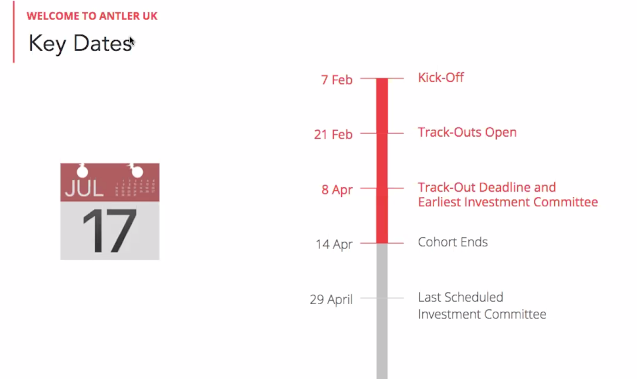Click the Cohort Ends milestone text
This screenshot has width=637, height=379.
(x=453, y=242)
